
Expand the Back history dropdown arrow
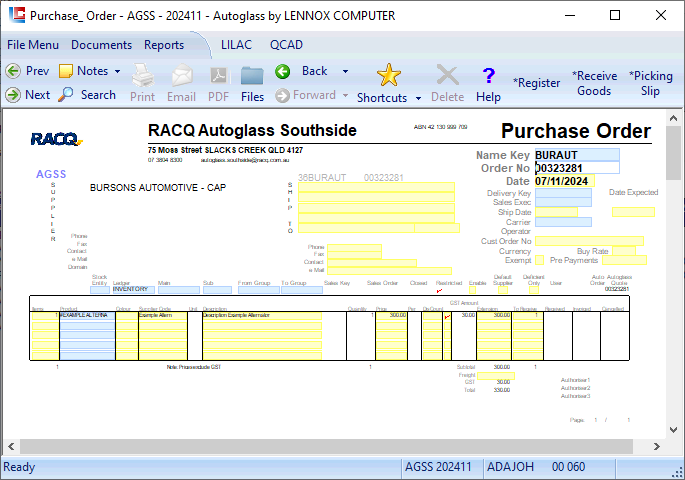346,71
